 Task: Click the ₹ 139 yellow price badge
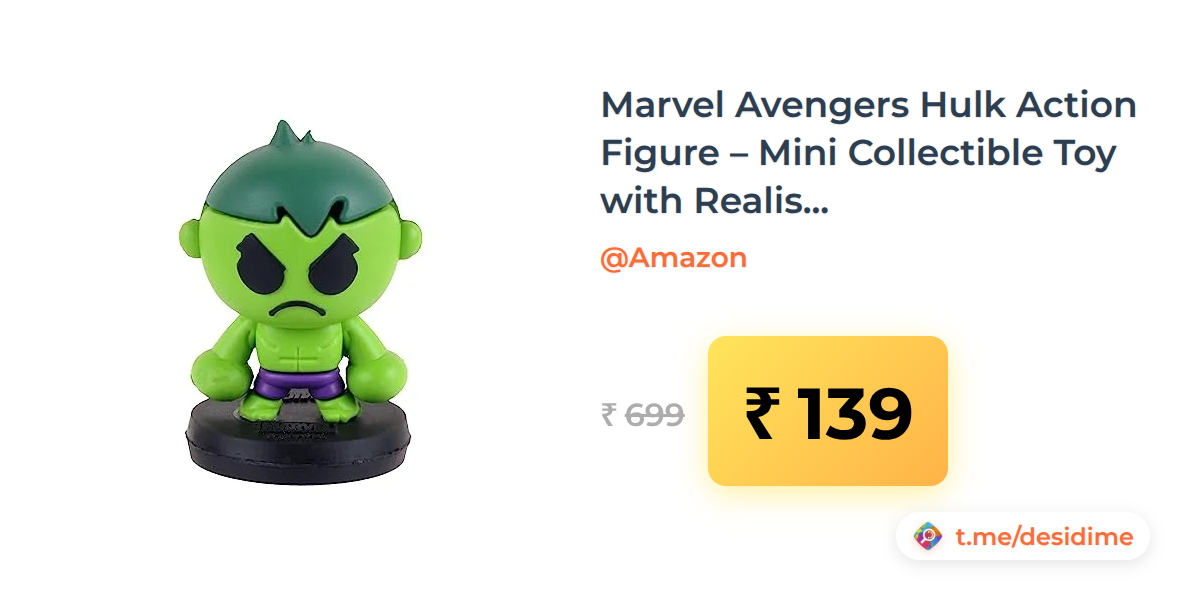[827, 411]
